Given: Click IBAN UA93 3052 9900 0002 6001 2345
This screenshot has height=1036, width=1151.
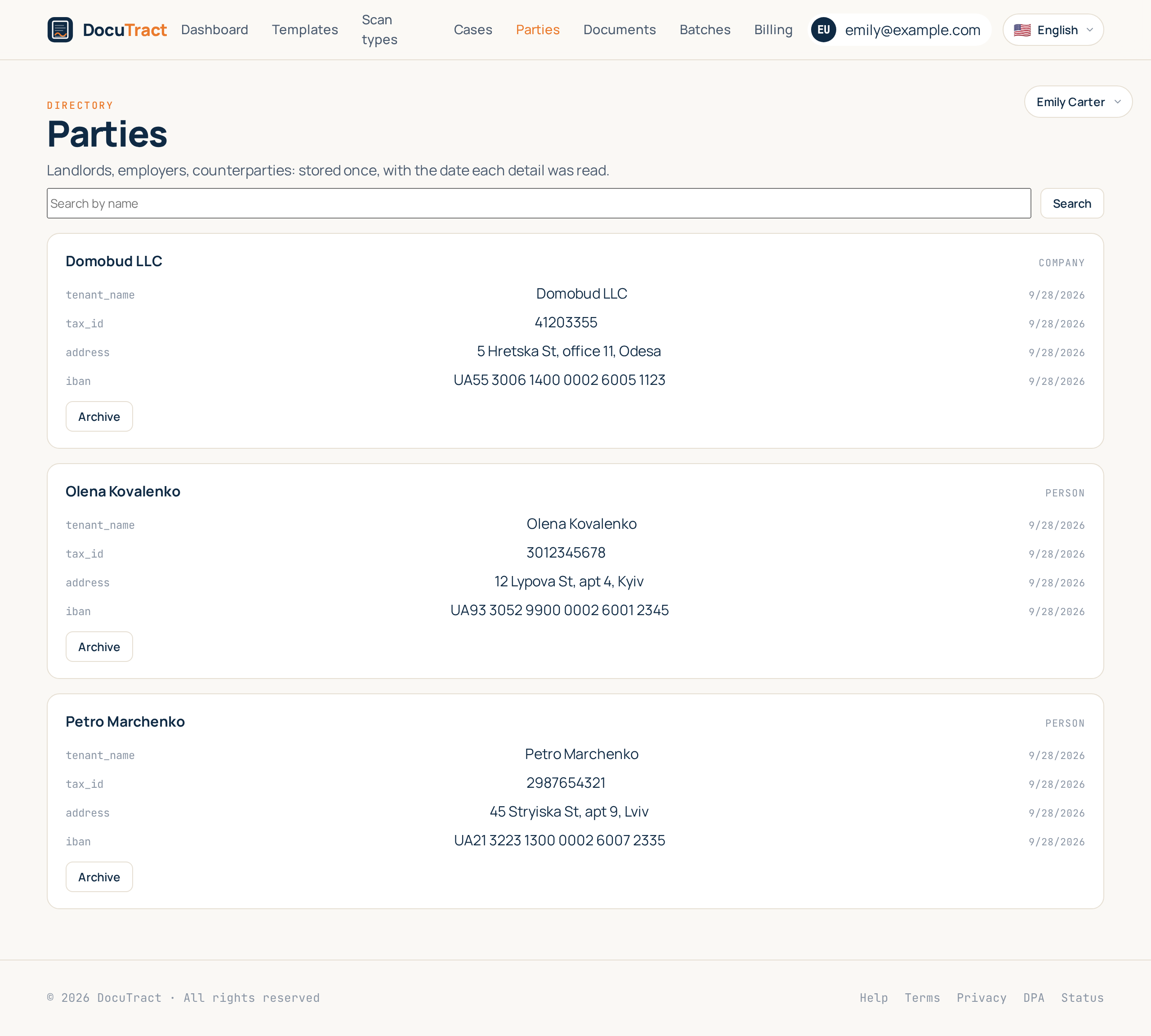Looking at the screenshot, I should [559, 610].
